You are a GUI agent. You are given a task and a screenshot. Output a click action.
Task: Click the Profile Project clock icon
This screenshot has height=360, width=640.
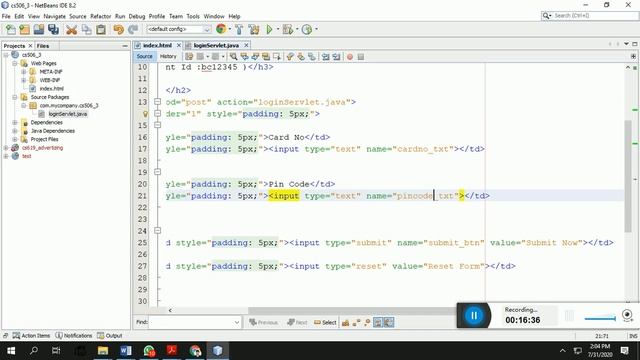[307, 29]
